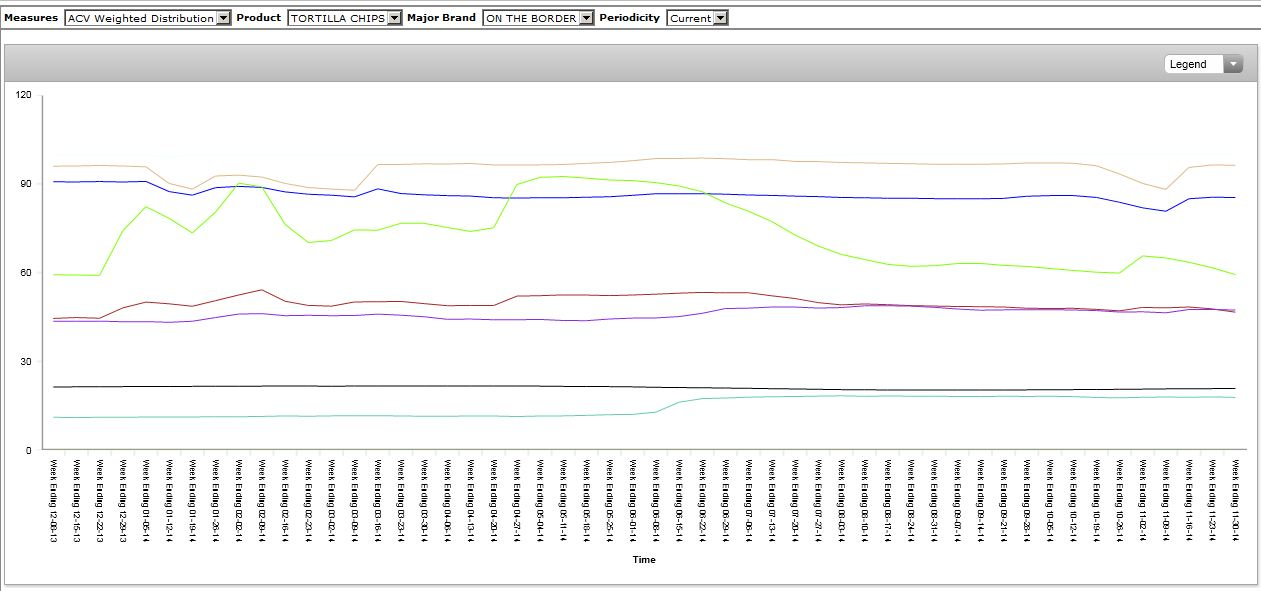Click the Week Ending 11-30-14 axis label

point(1236,500)
